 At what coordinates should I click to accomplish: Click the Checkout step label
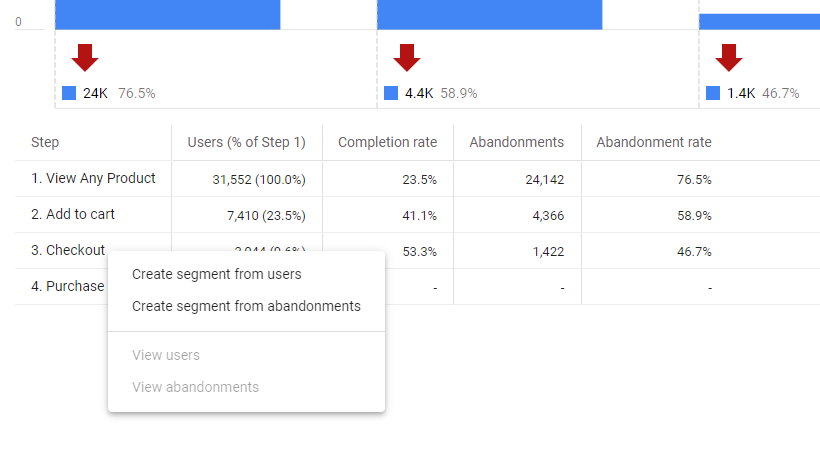pos(68,251)
